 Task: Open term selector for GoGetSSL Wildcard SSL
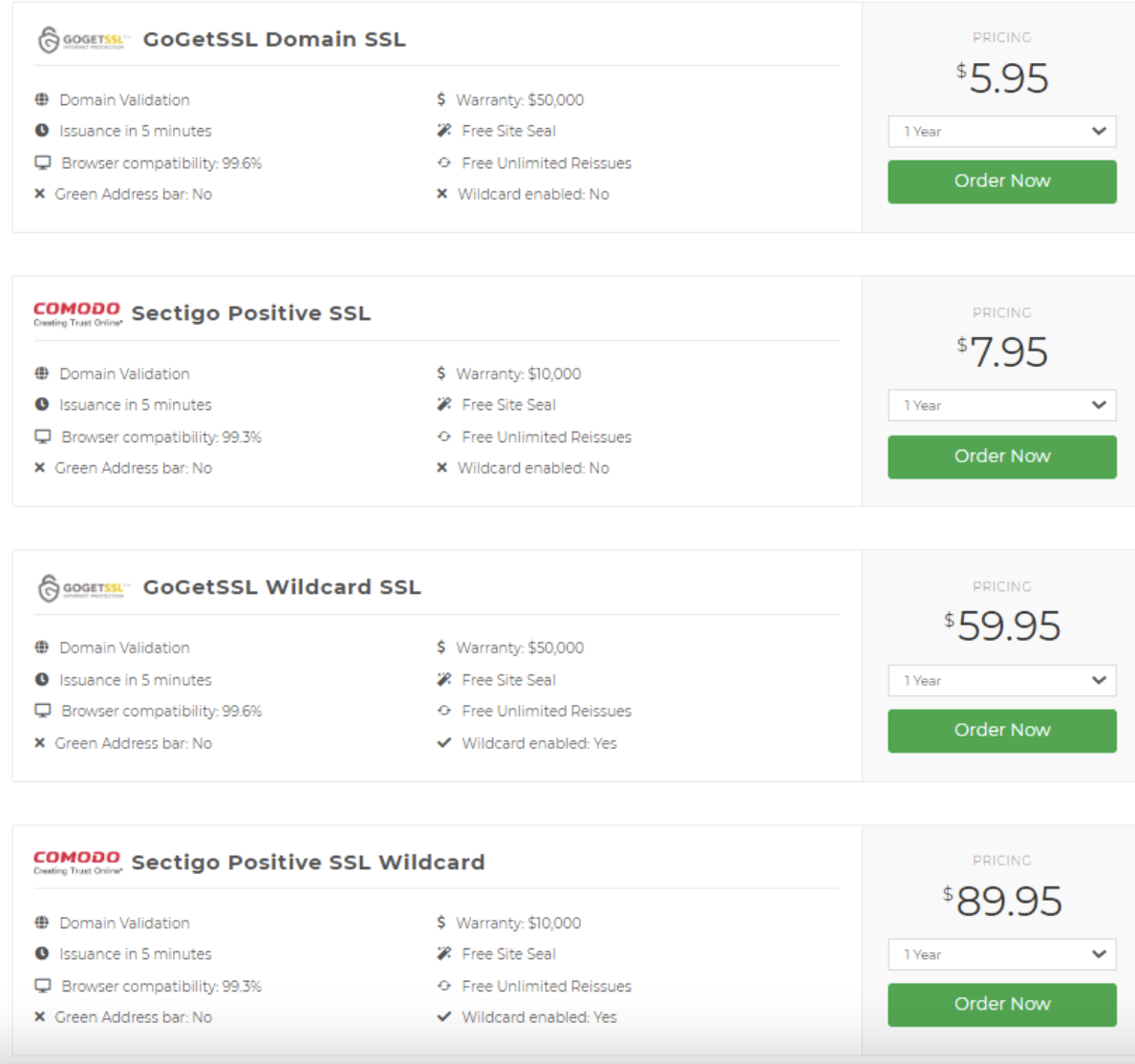[x=1001, y=680]
